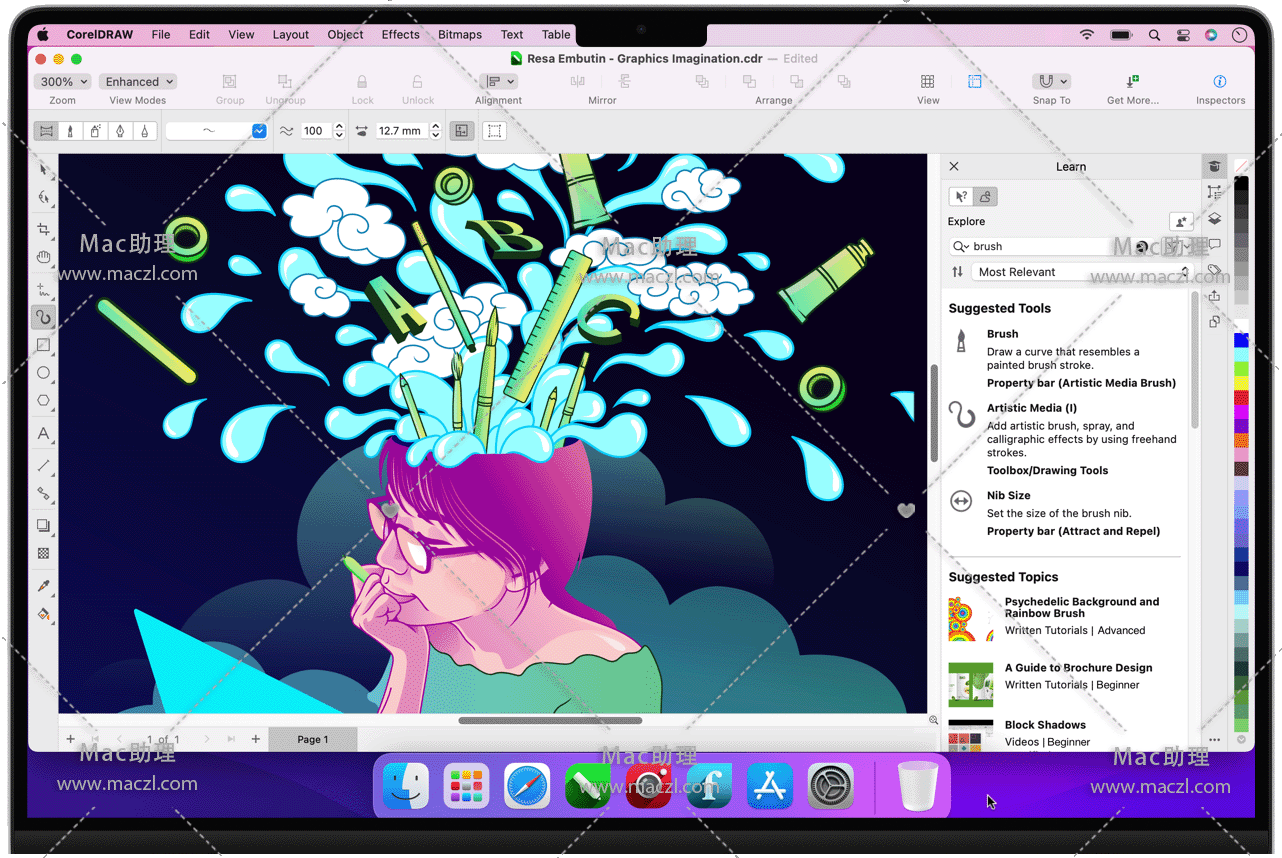Click the Inspectors info icon

pyautogui.click(x=1219, y=82)
